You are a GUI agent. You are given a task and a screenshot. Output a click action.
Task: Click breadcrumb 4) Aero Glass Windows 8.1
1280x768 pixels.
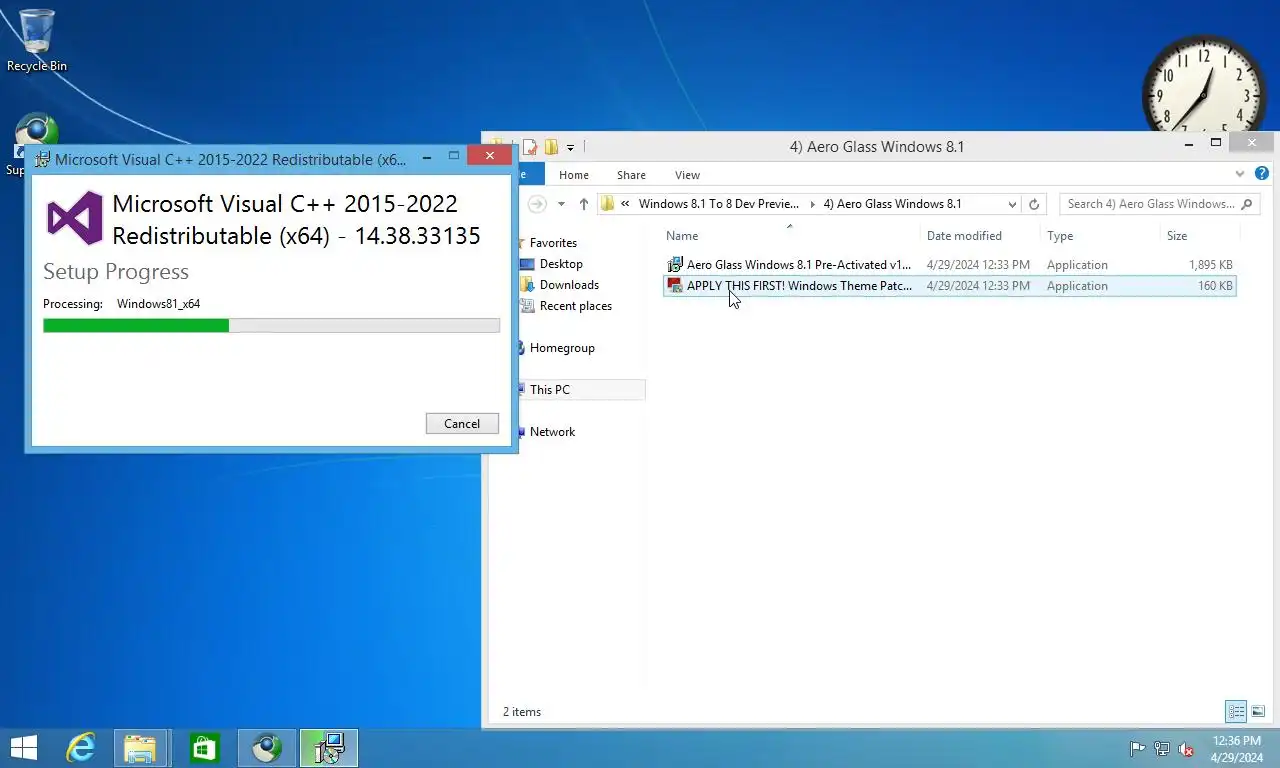[x=892, y=204]
